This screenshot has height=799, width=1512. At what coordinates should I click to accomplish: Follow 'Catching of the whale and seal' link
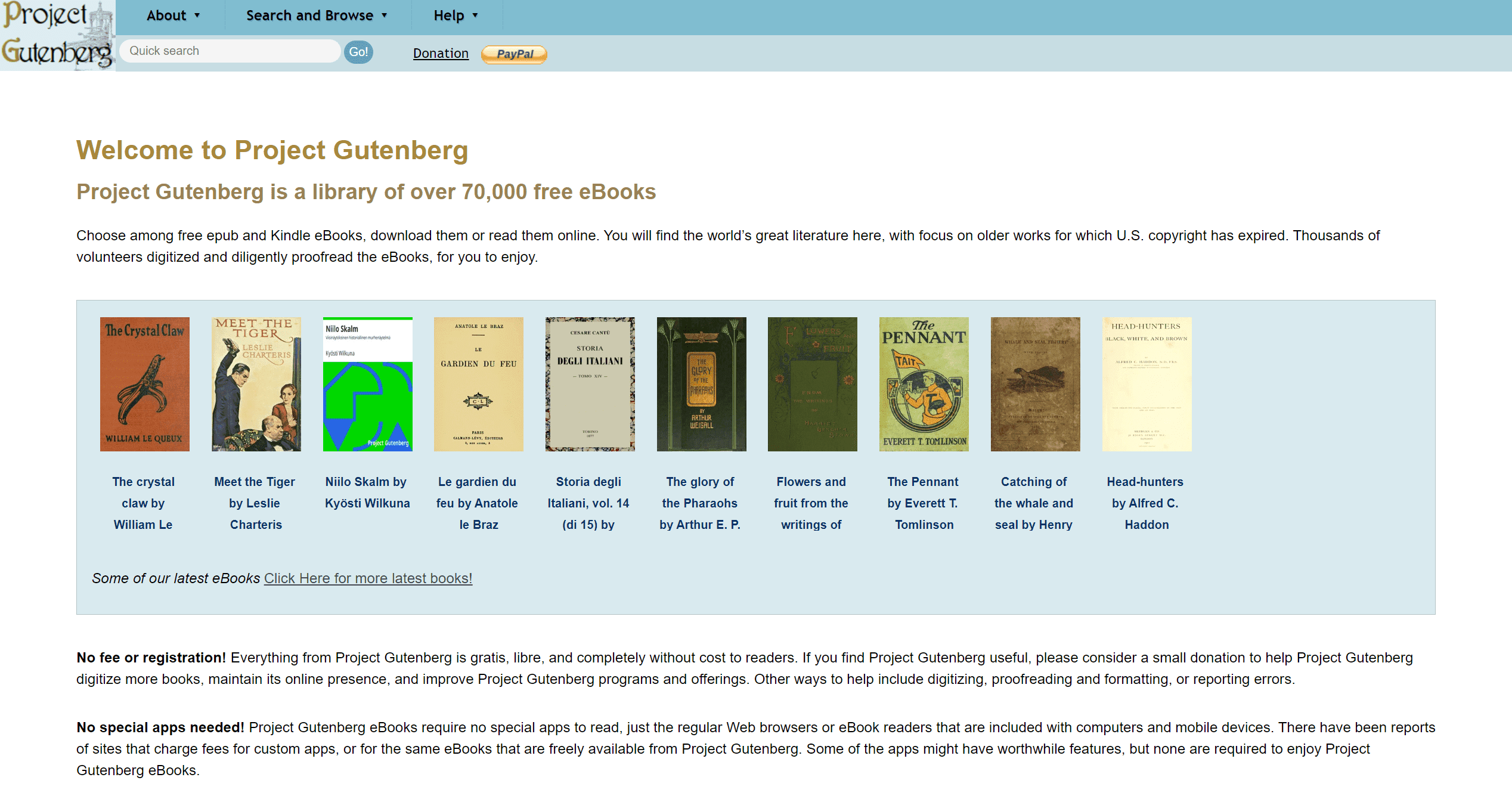click(x=1034, y=503)
